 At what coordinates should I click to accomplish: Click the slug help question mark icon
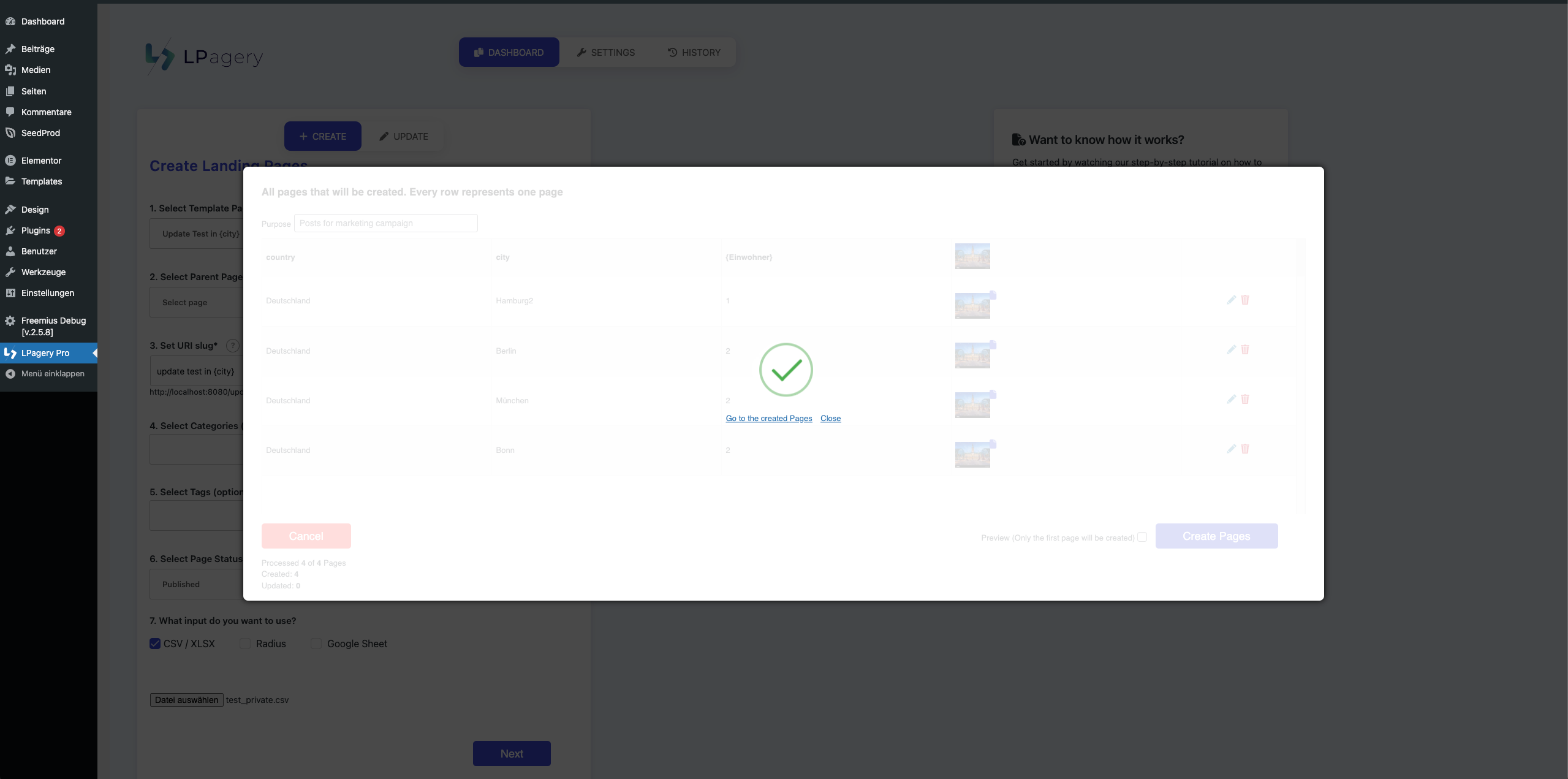tap(232, 346)
